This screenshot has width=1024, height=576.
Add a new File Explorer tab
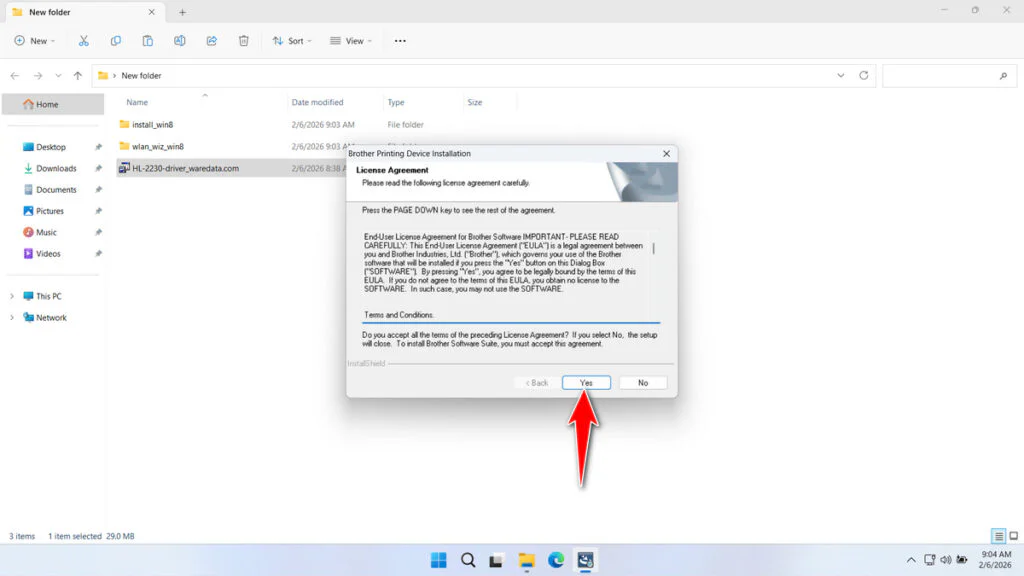[182, 12]
